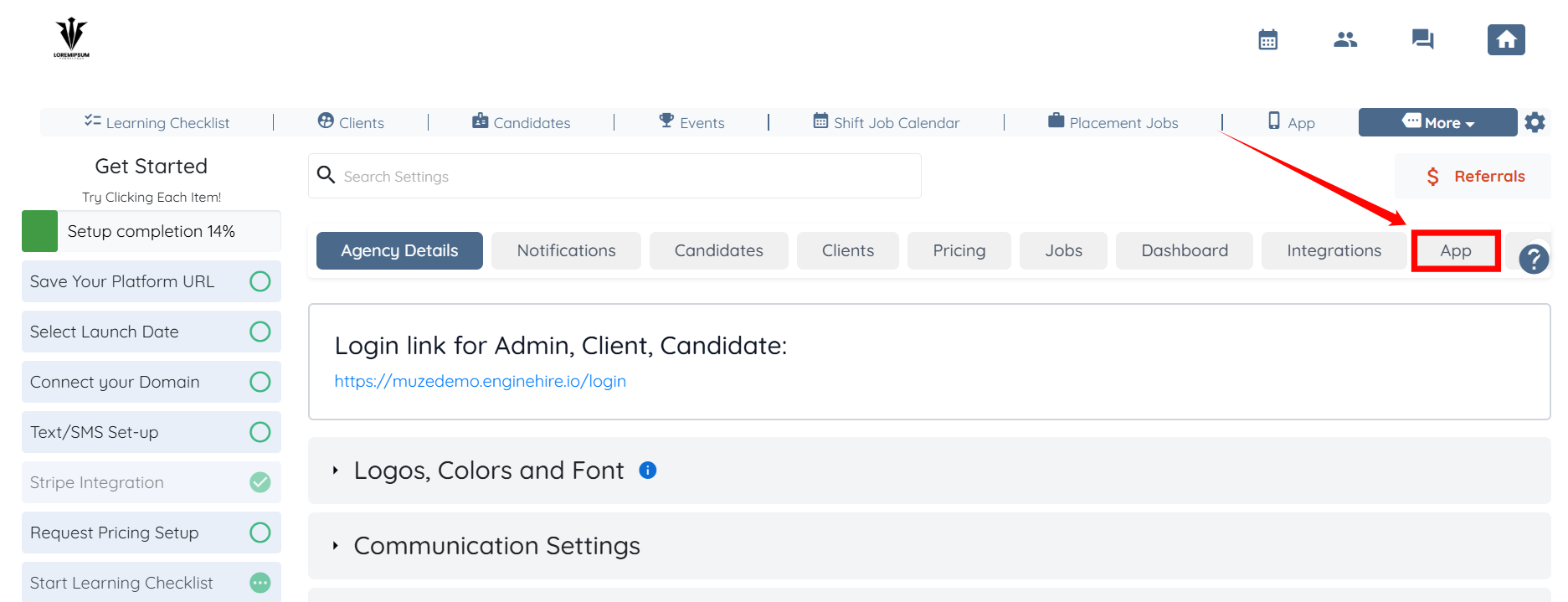Go to home via house icon
This screenshot has height=602, width=1568.
click(1505, 39)
